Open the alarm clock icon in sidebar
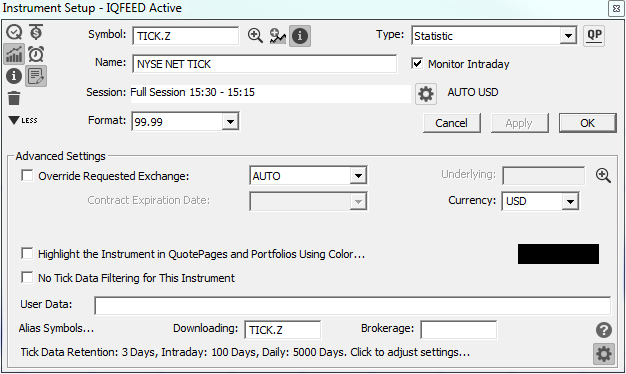 [x=36, y=54]
